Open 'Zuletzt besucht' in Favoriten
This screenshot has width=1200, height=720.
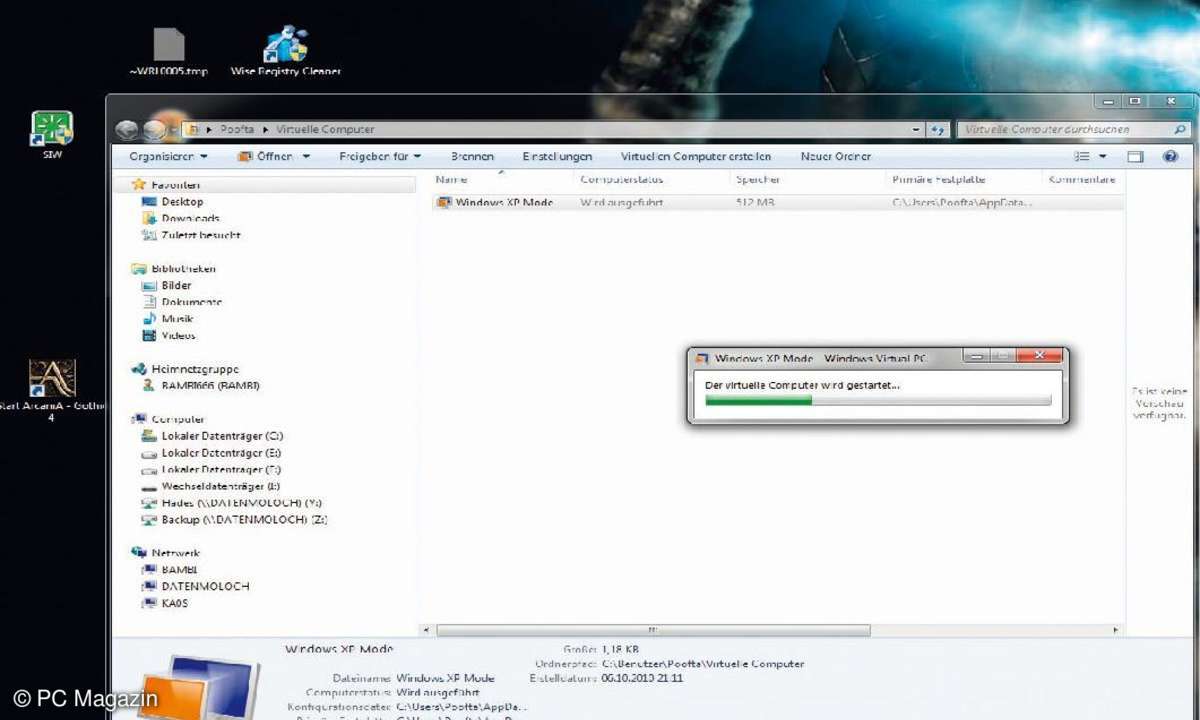192,235
